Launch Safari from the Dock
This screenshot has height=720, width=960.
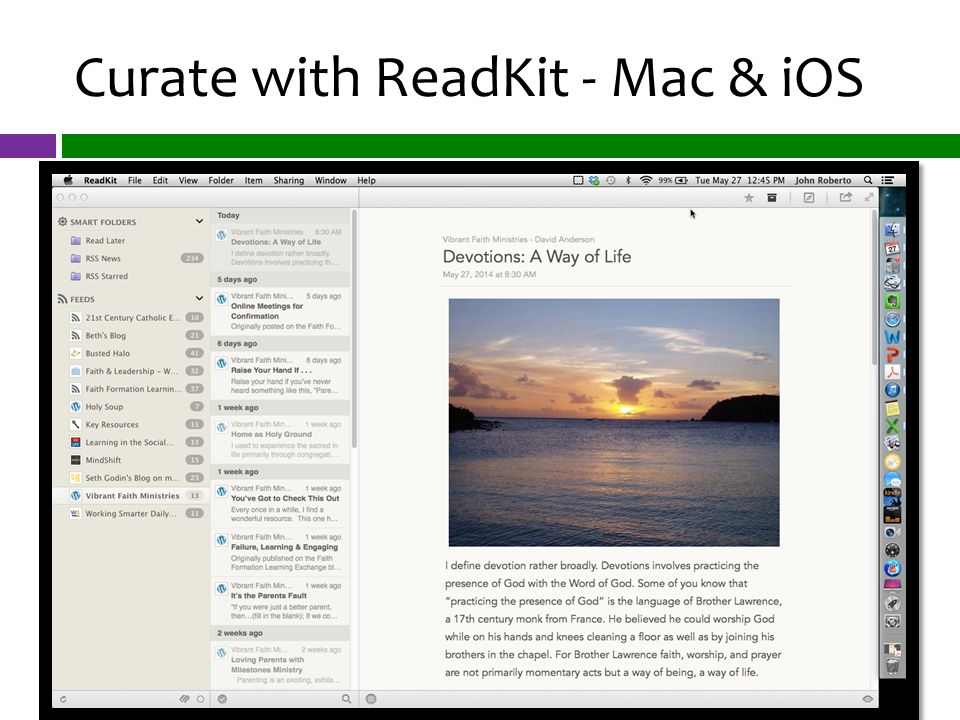pyautogui.click(x=892, y=318)
